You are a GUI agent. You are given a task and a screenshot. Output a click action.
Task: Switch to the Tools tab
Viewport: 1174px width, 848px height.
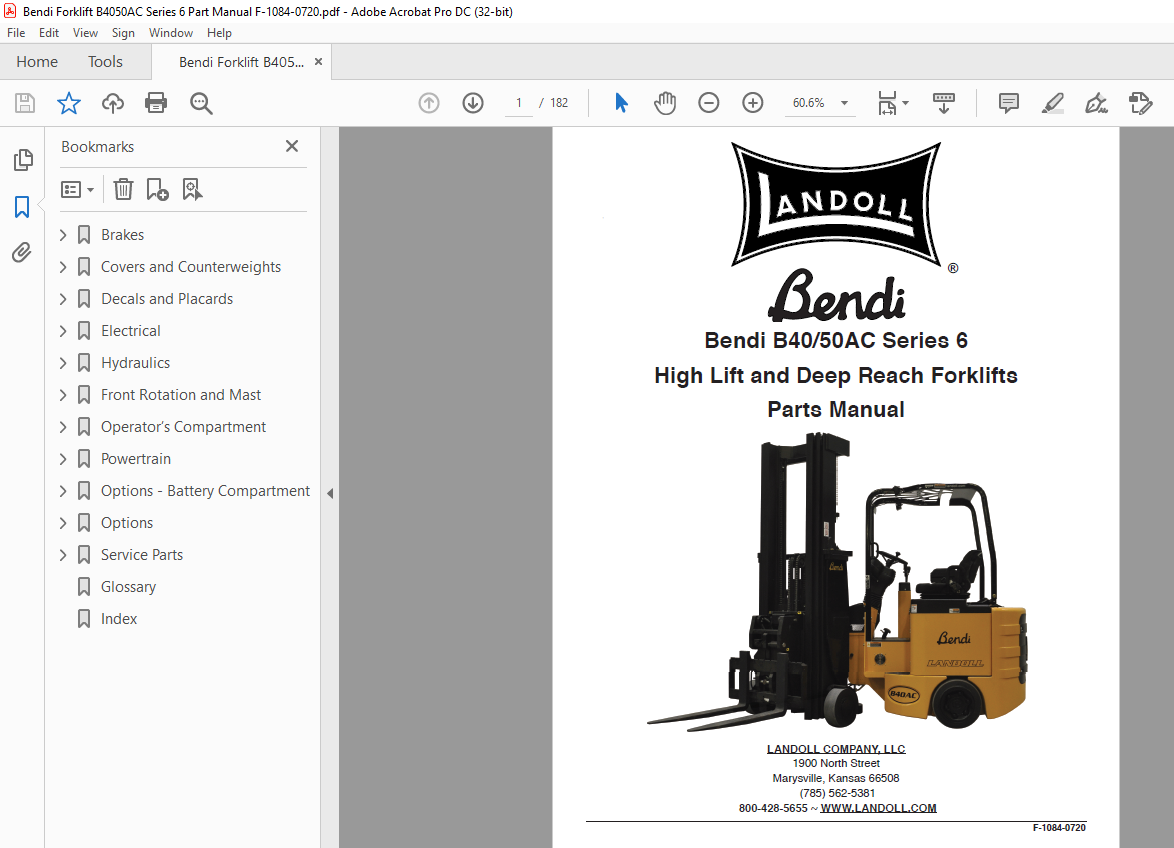[105, 61]
